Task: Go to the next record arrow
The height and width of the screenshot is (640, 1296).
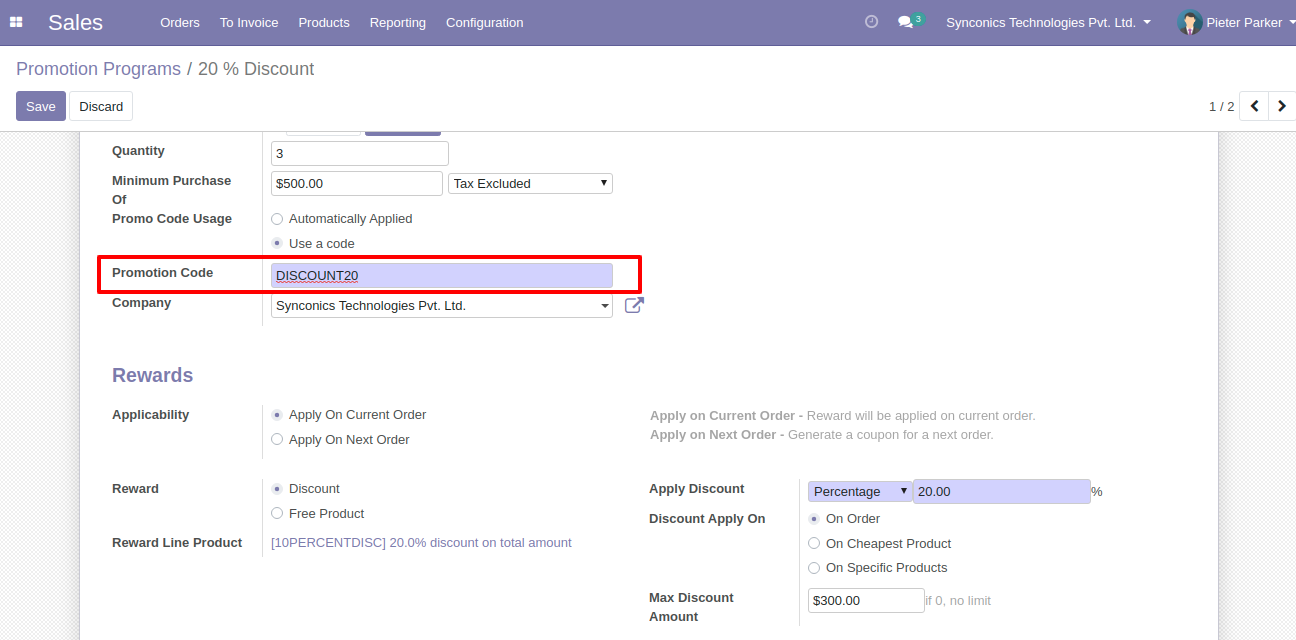Action: pos(1281,106)
